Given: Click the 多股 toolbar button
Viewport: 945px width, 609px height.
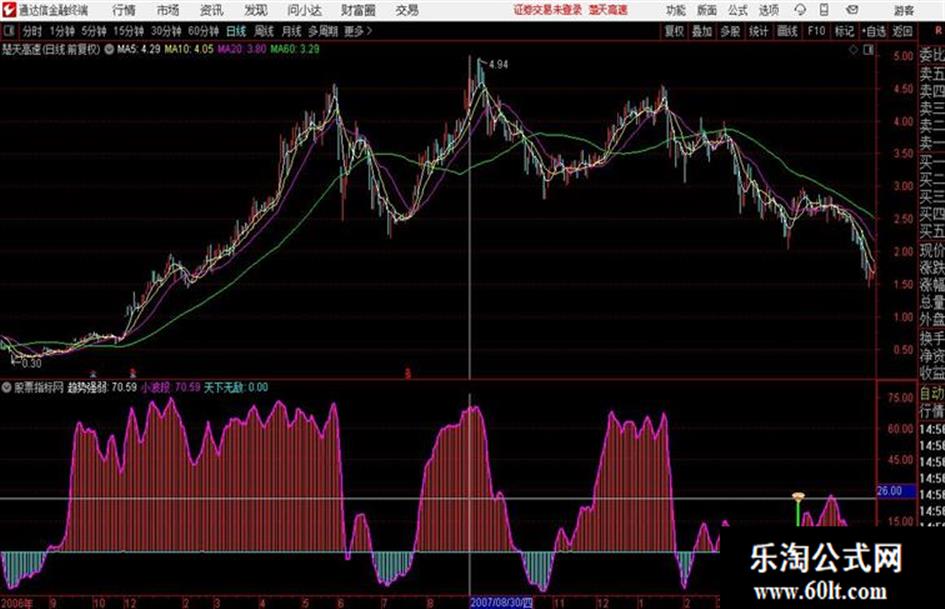Looking at the screenshot, I should point(730,31).
